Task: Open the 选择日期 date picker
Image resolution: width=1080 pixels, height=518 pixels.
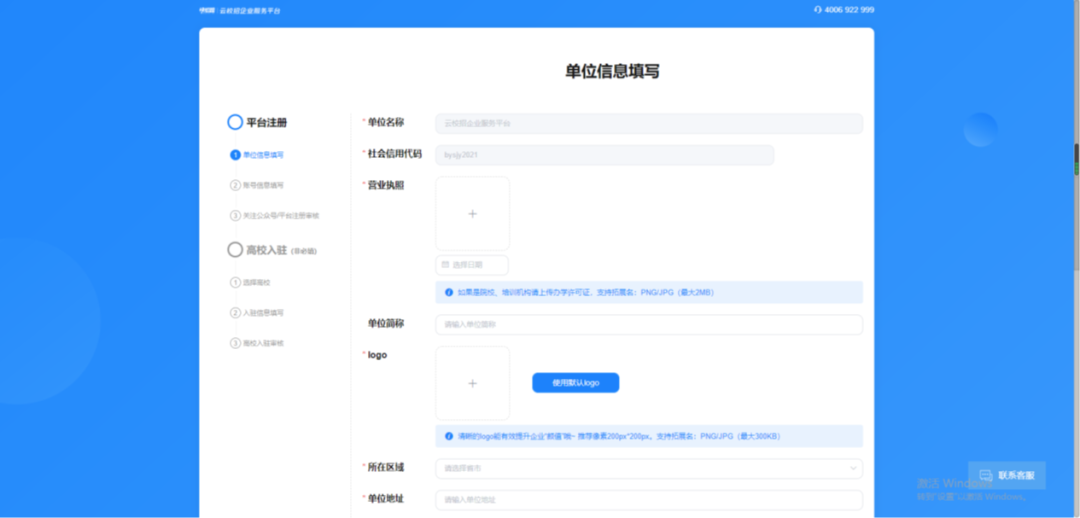Action: click(x=472, y=265)
